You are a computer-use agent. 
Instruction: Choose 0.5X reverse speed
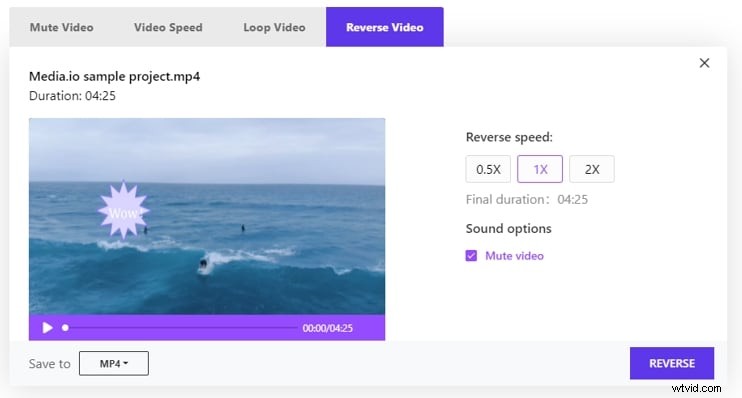(488, 169)
